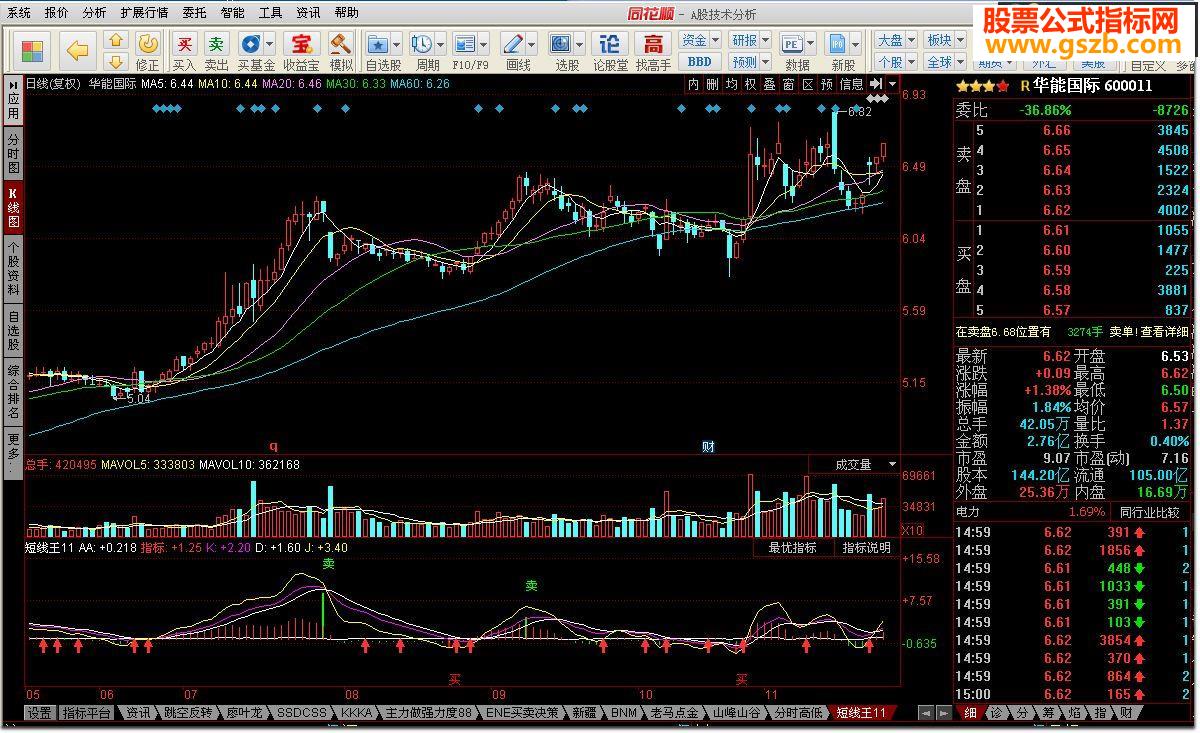This screenshot has height=733, width=1200.
Task: Expand the 自选股 dropdown arrow
Action: (x=397, y=45)
